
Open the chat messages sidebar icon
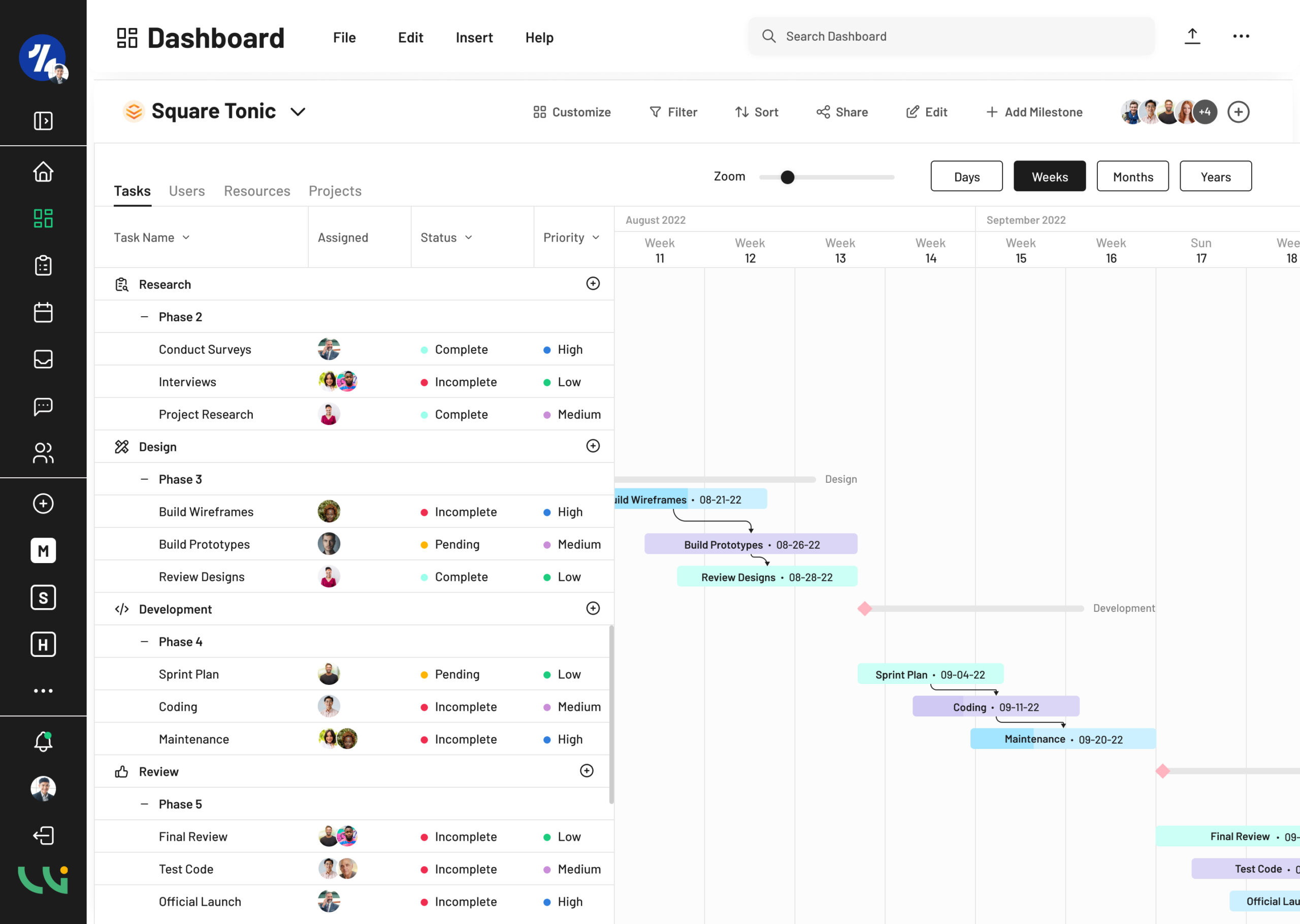[43, 406]
